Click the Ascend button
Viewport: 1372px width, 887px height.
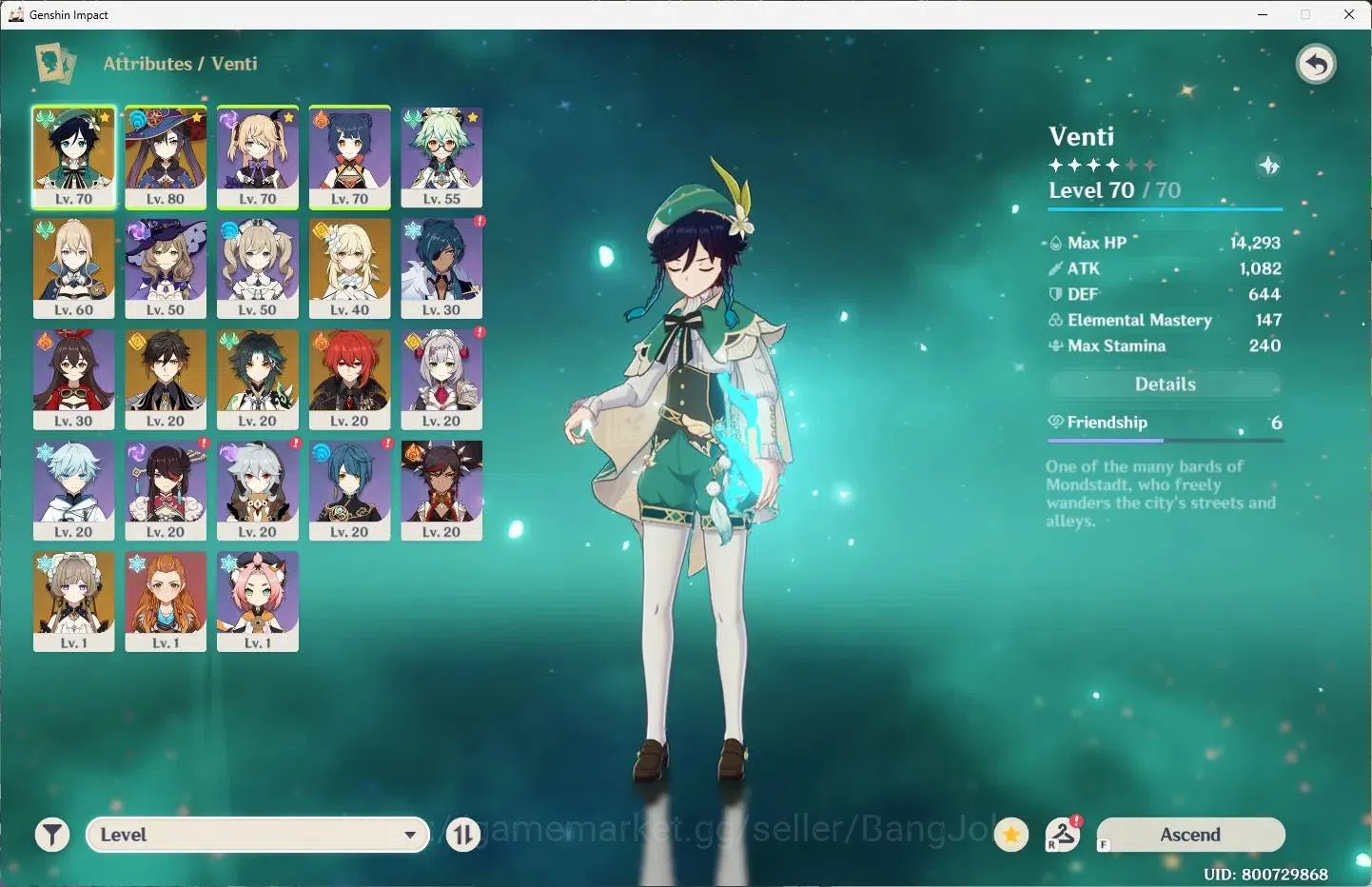tap(1190, 835)
